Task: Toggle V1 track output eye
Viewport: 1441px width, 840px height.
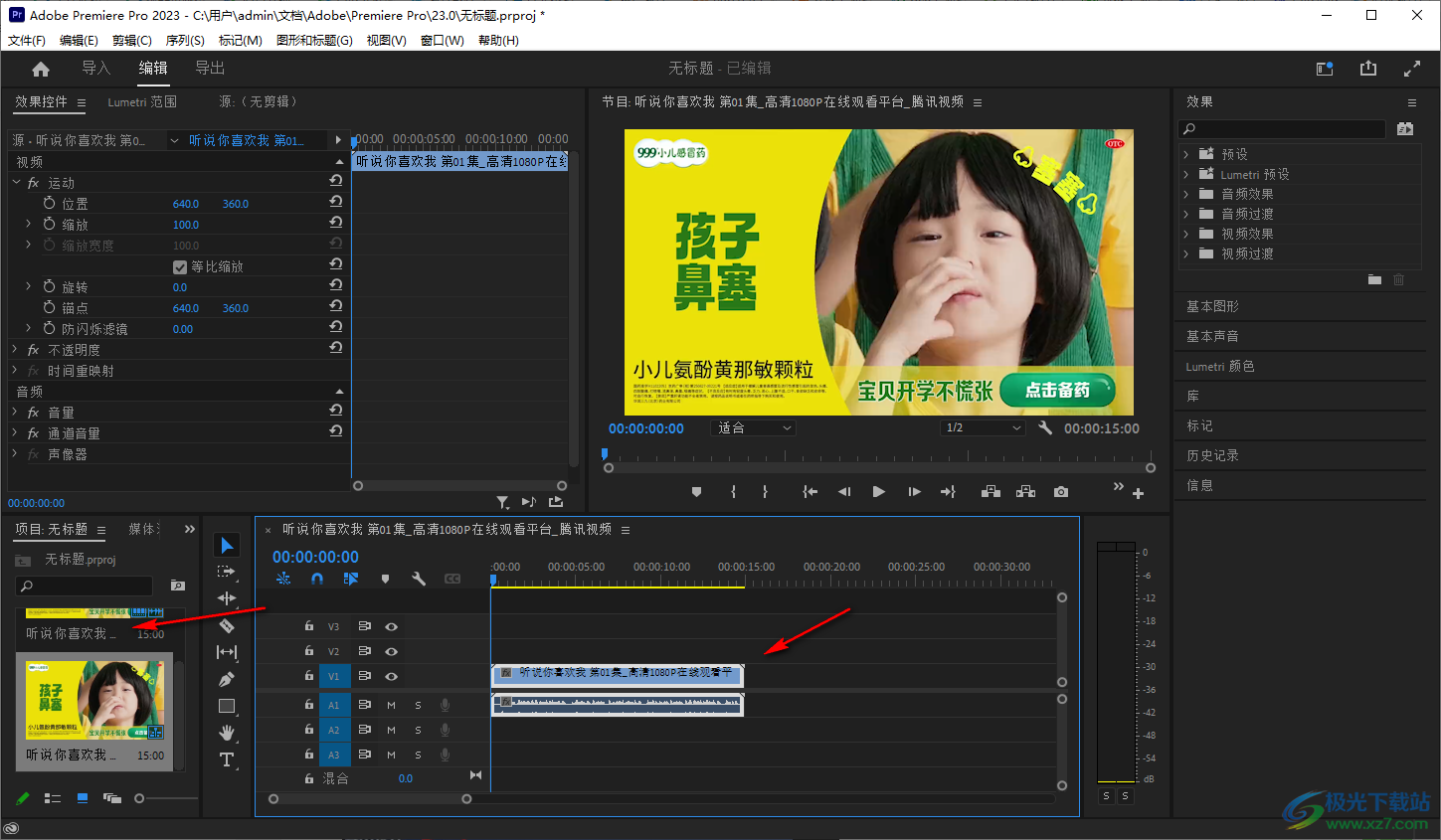Action: (391, 676)
